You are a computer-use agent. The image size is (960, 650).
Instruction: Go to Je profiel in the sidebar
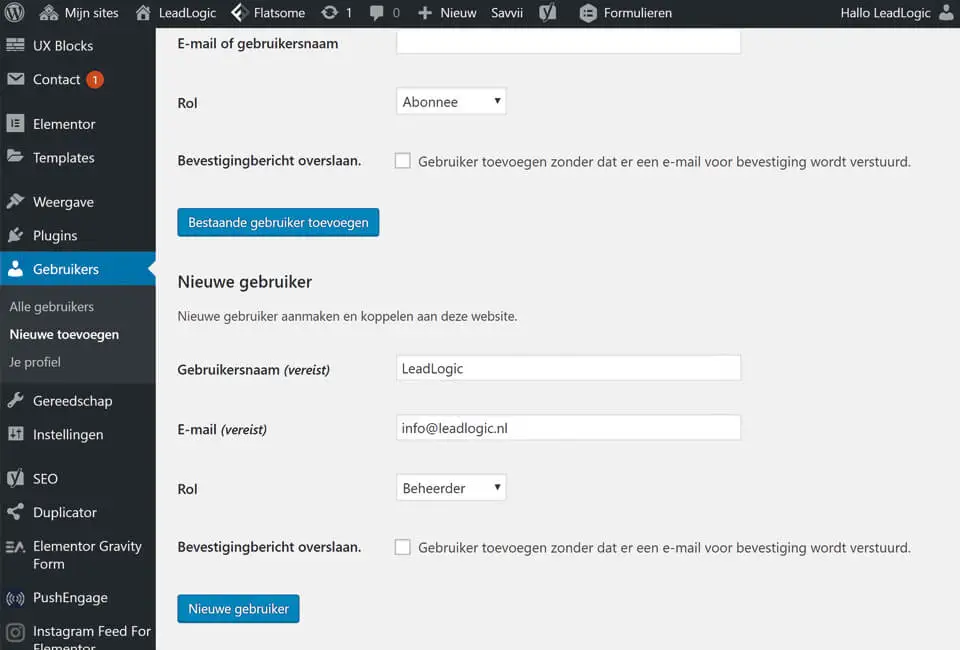click(x=35, y=362)
